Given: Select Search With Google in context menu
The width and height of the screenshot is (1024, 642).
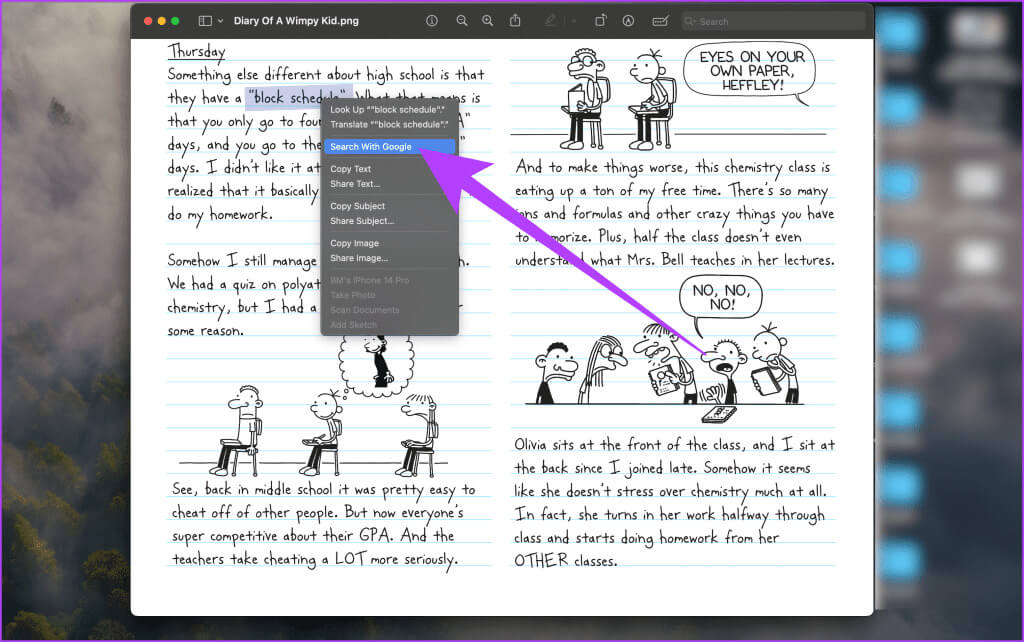Looking at the screenshot, I should [x=389, y=147].
